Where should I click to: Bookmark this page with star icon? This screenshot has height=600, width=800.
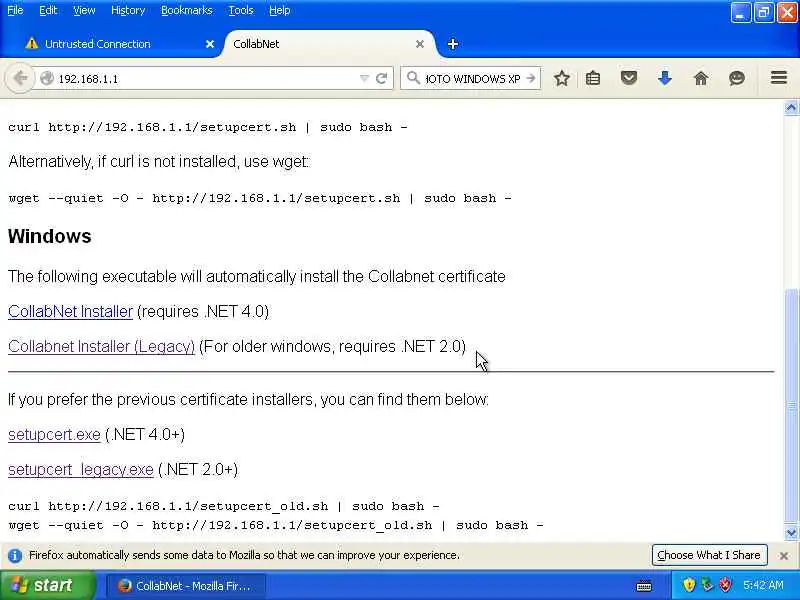point(562,78)
